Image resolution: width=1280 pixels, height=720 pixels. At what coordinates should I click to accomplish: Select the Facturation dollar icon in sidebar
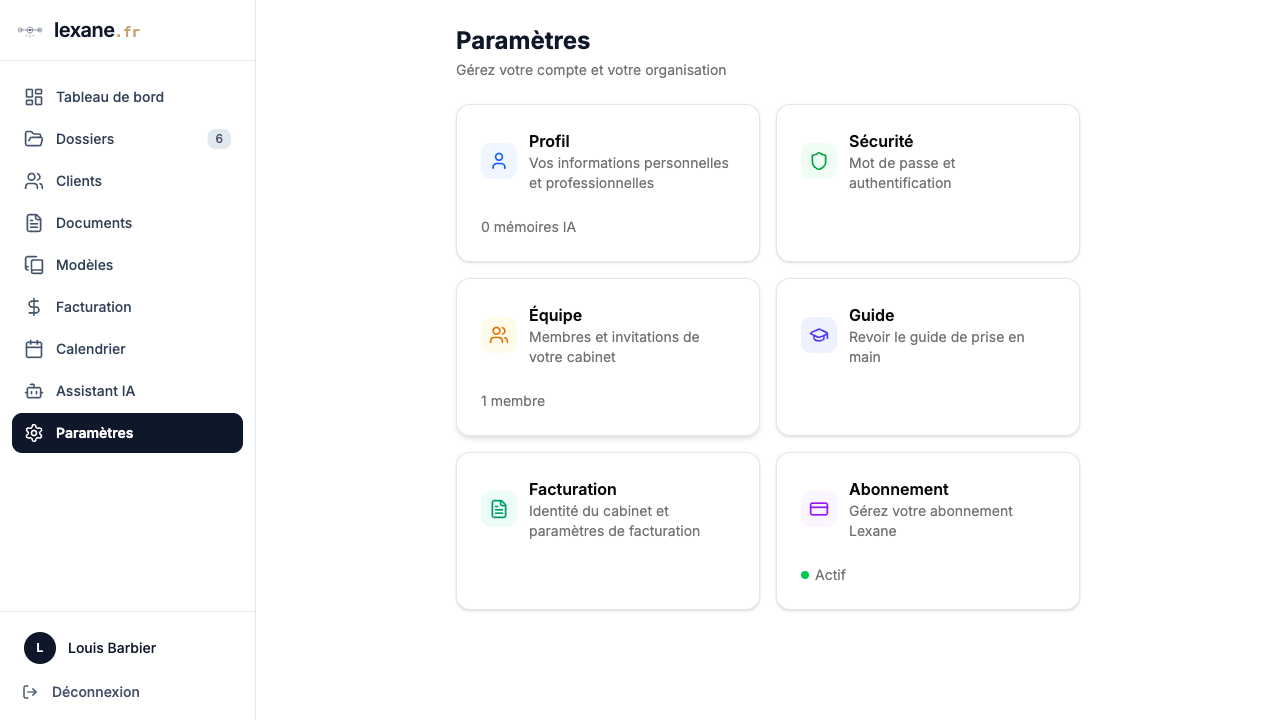click(33, 307)
